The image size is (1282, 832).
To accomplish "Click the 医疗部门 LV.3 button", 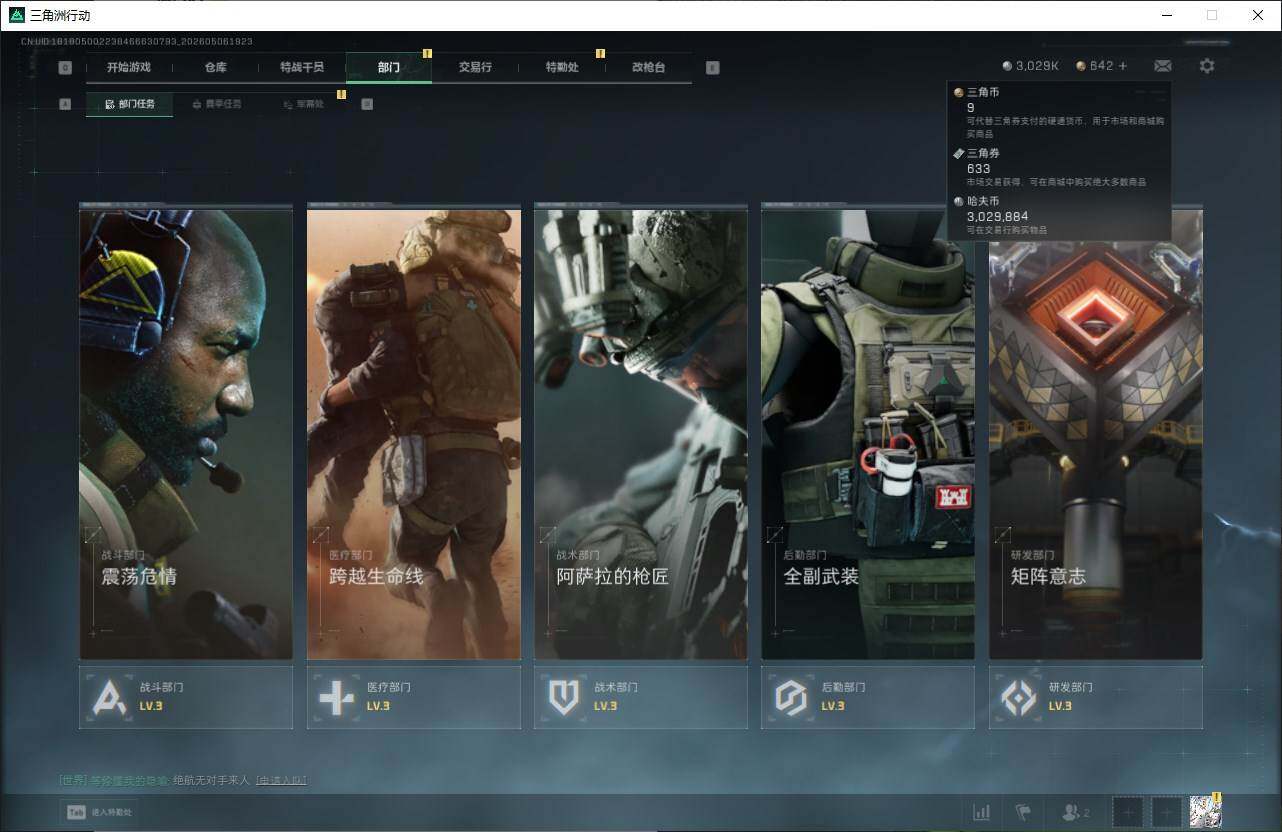I will point(414,697).
